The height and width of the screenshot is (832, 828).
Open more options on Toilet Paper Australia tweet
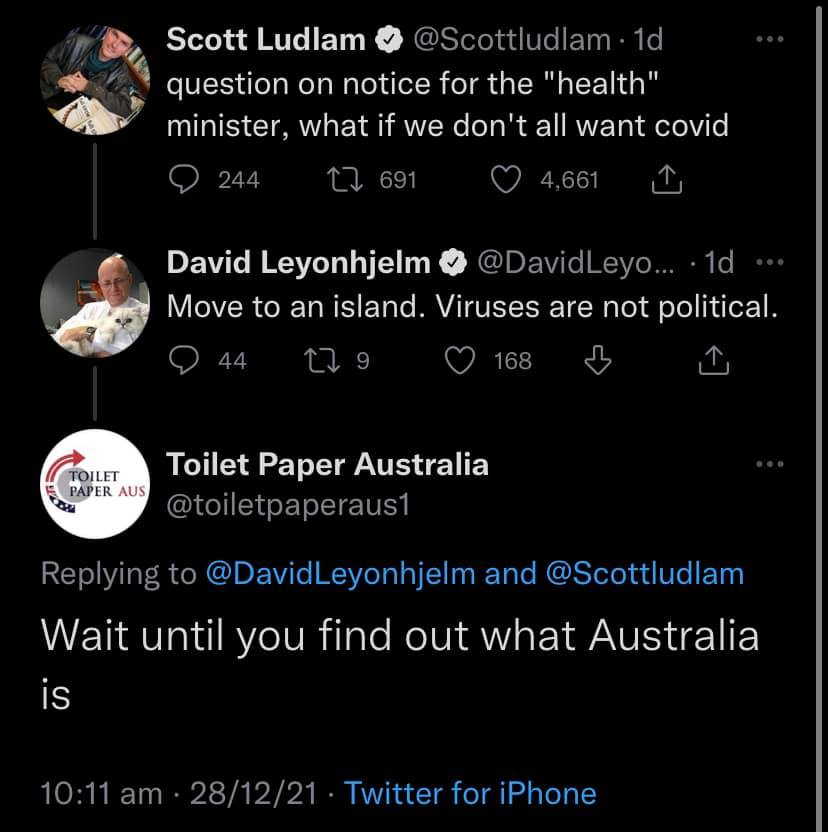(768, 464)
